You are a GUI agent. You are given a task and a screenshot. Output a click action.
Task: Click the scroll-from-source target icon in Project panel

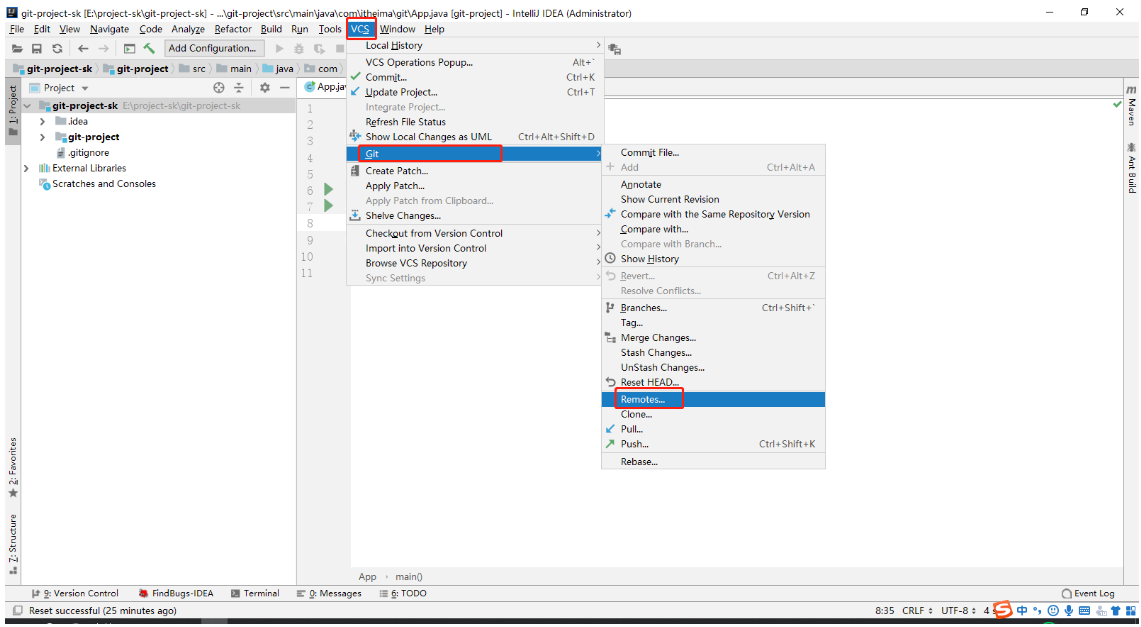[x=218, y=87]
